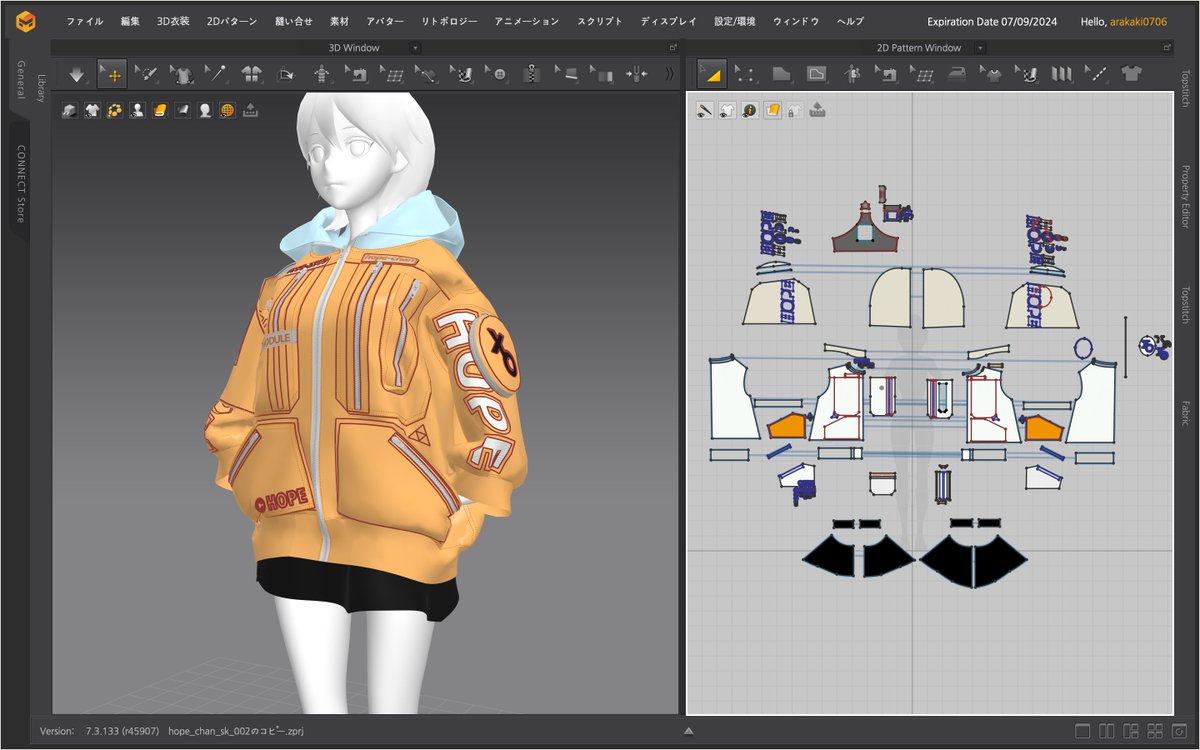Expand the bottom panel with the up-triangle
Viewport: 1200px width, 750px height.
point(689,732)
